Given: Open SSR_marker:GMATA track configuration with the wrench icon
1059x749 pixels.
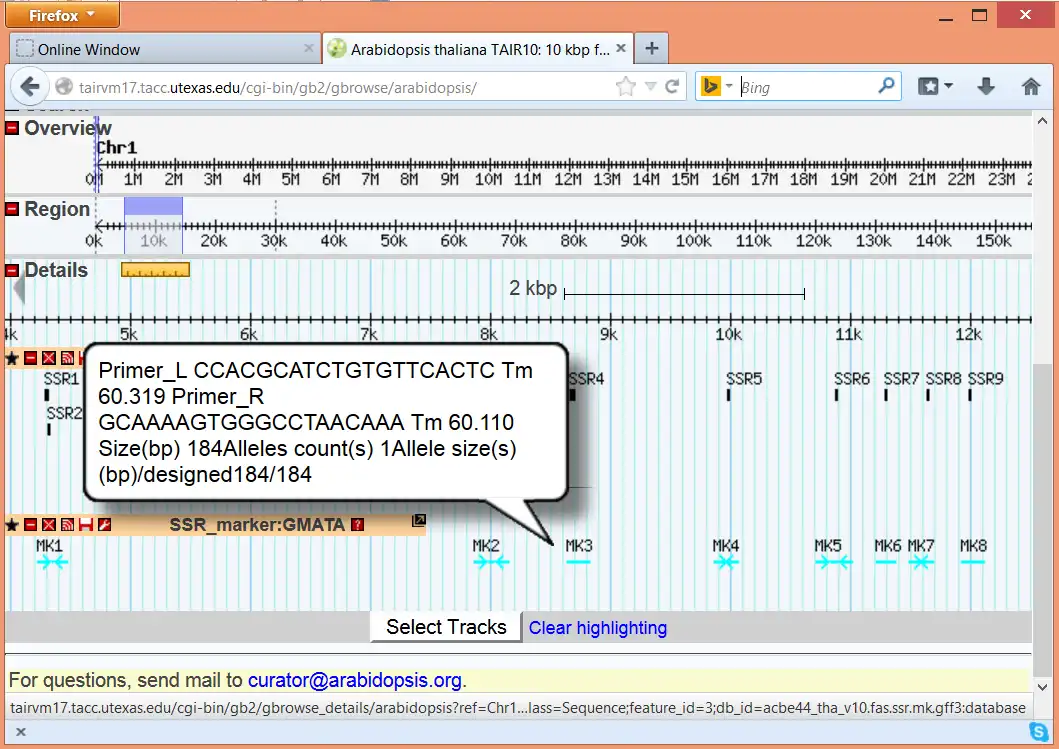Looking at the screenshot, I should [103, 525].
